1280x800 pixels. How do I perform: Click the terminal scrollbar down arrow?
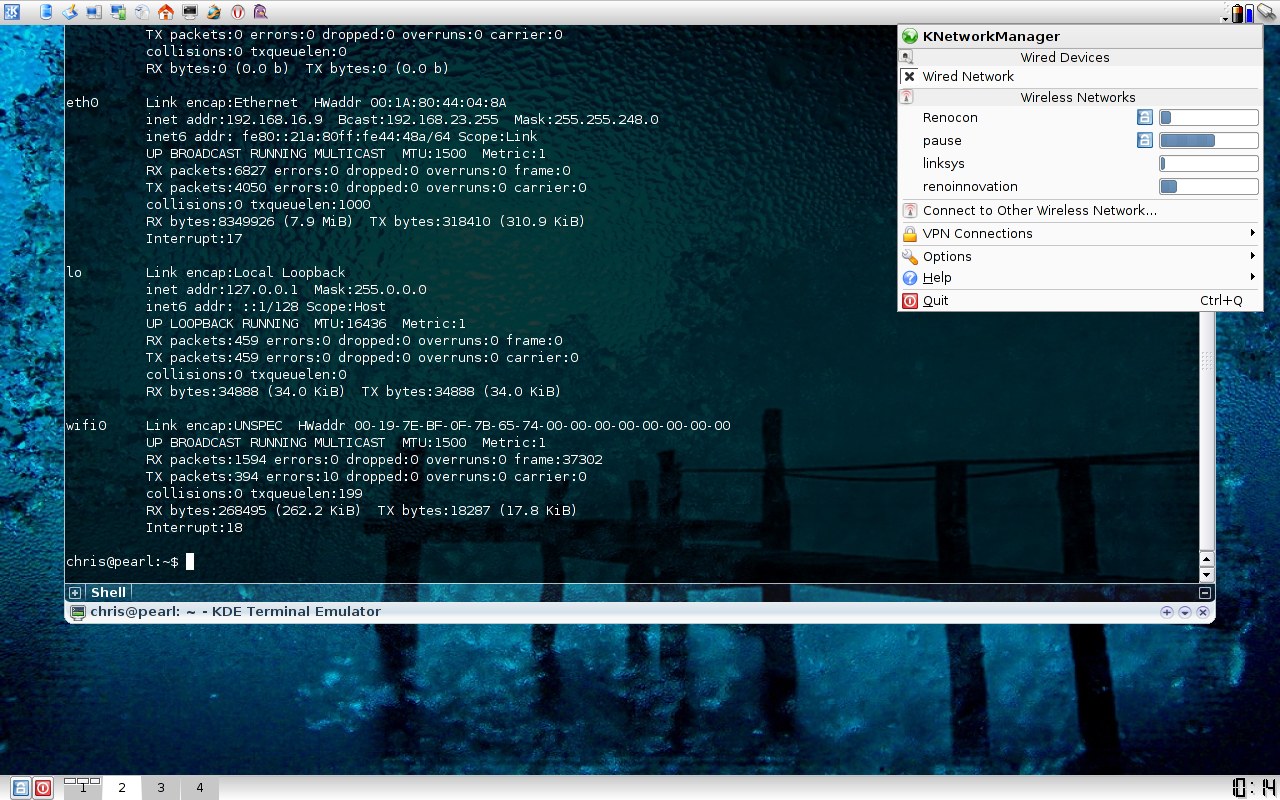pyautogui.click(x=1206, y=575)
